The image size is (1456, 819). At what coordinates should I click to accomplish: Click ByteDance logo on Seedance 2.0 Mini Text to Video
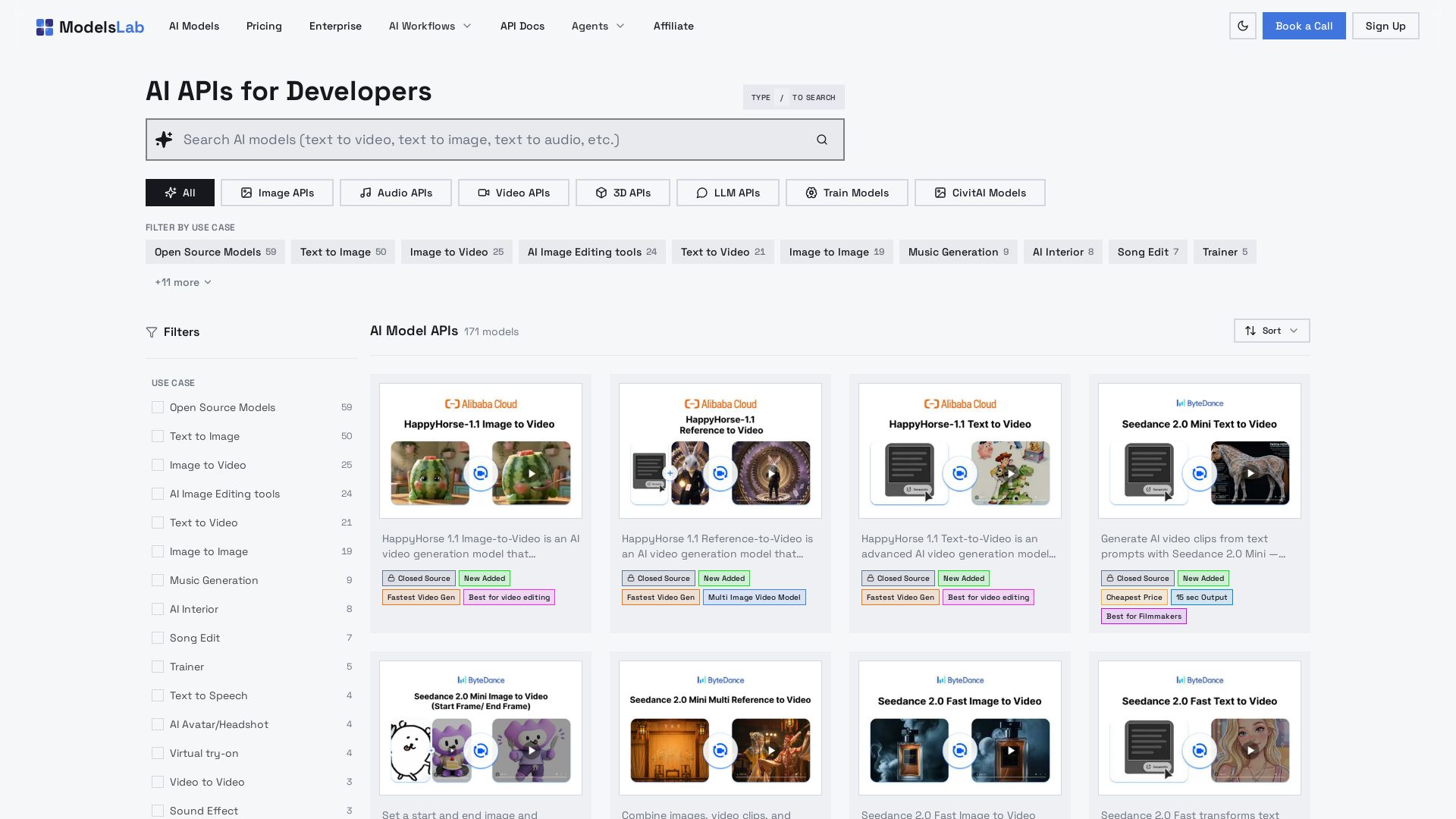point(1200,403)
